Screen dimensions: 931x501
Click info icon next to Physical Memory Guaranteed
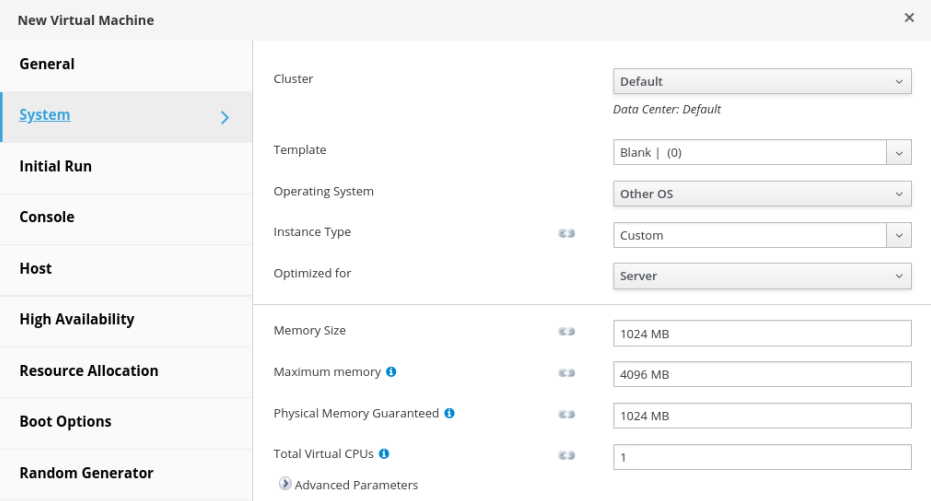(x=450, y=413)
